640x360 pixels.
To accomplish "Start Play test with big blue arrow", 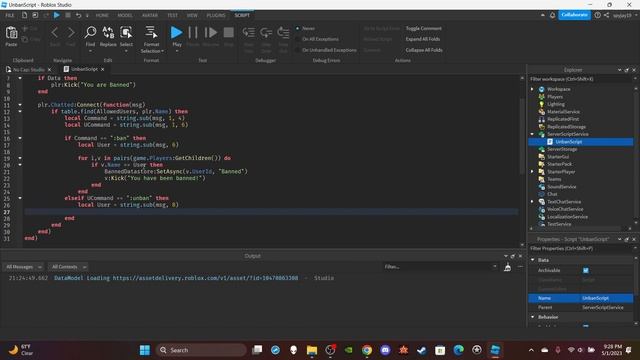I will click(176, 32).
